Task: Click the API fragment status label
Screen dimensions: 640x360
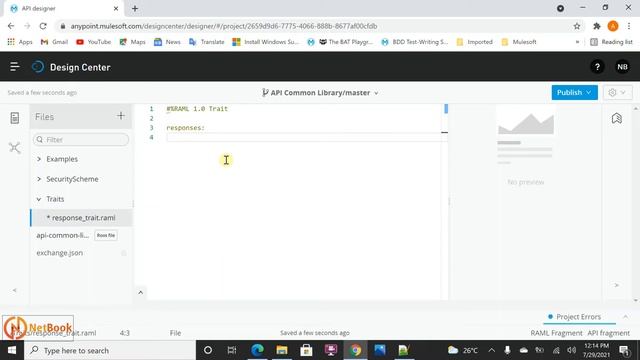Action: click(x=609, y=333)
